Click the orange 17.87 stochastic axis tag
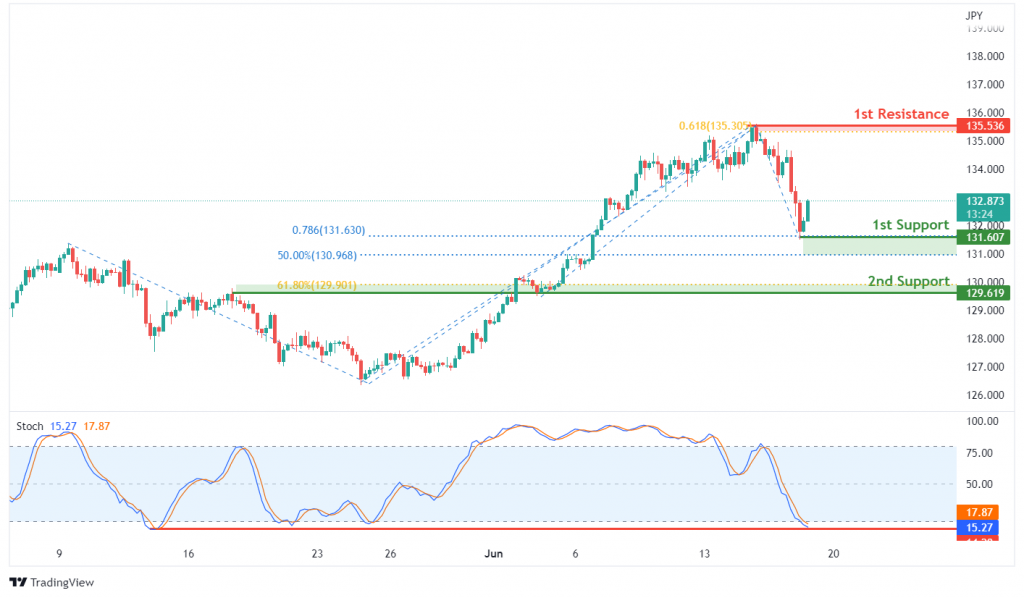 pyautogui.click(x=978, y=512)
